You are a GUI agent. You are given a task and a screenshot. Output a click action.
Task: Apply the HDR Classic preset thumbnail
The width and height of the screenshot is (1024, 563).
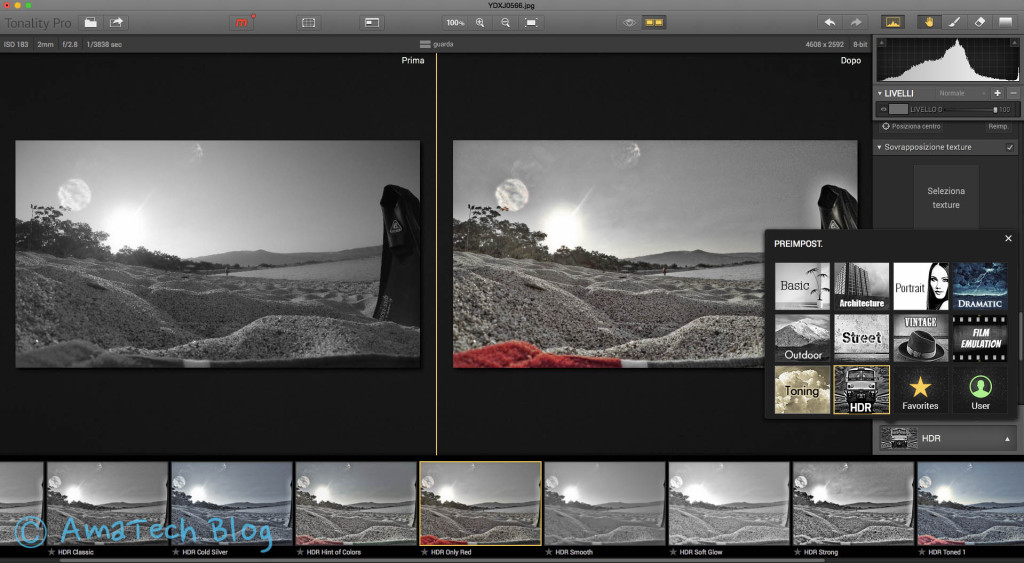[x=107, y=503]
